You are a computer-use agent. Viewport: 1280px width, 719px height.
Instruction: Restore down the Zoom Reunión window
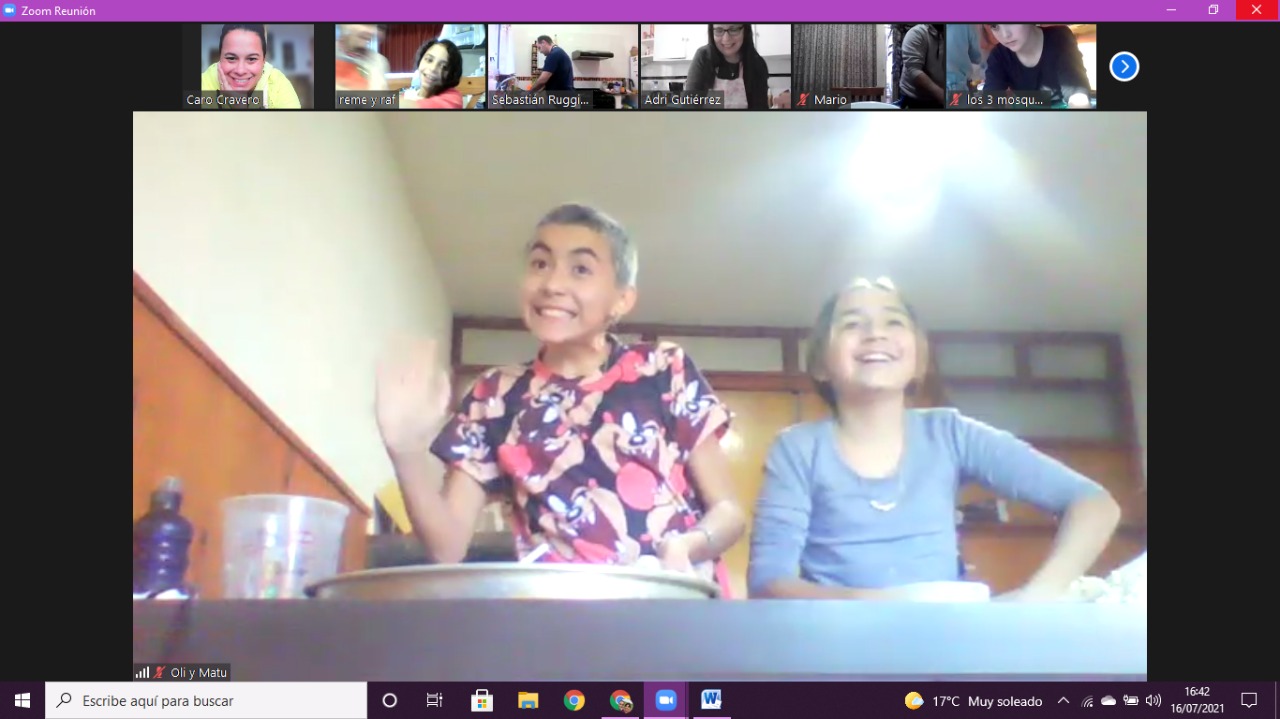[1212, 10]
